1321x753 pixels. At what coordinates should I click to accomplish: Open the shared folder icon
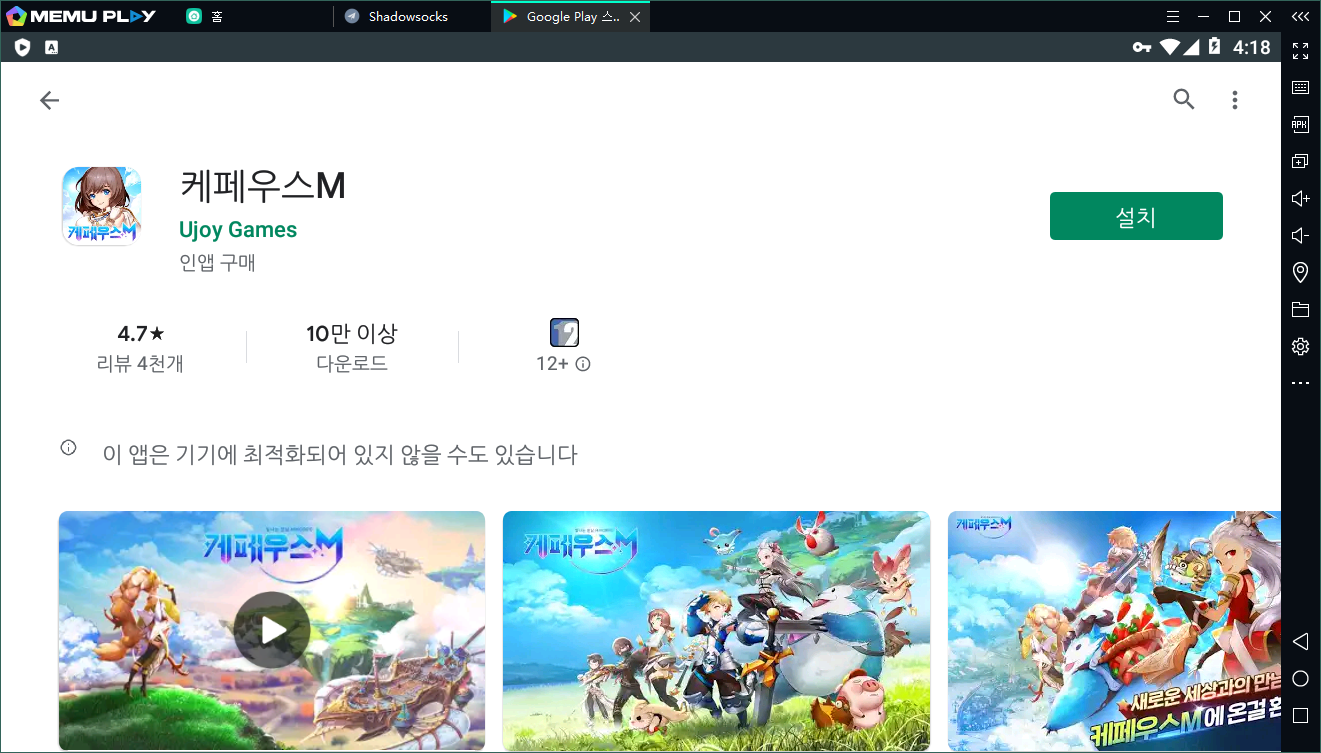1300,309
